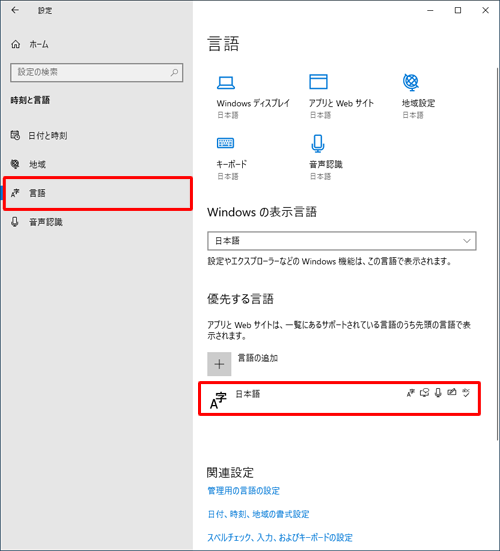Viewport: 500px width, 551px height.
Task: Click the 地域設定 globe tile icon
Action: pyautogui.click(x=411, y=82)
